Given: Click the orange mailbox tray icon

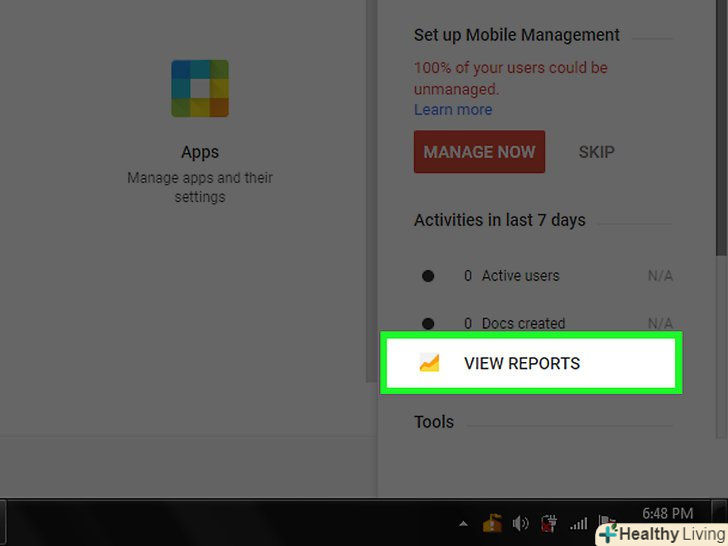Looking at the screenshot, I should (492, 523).
